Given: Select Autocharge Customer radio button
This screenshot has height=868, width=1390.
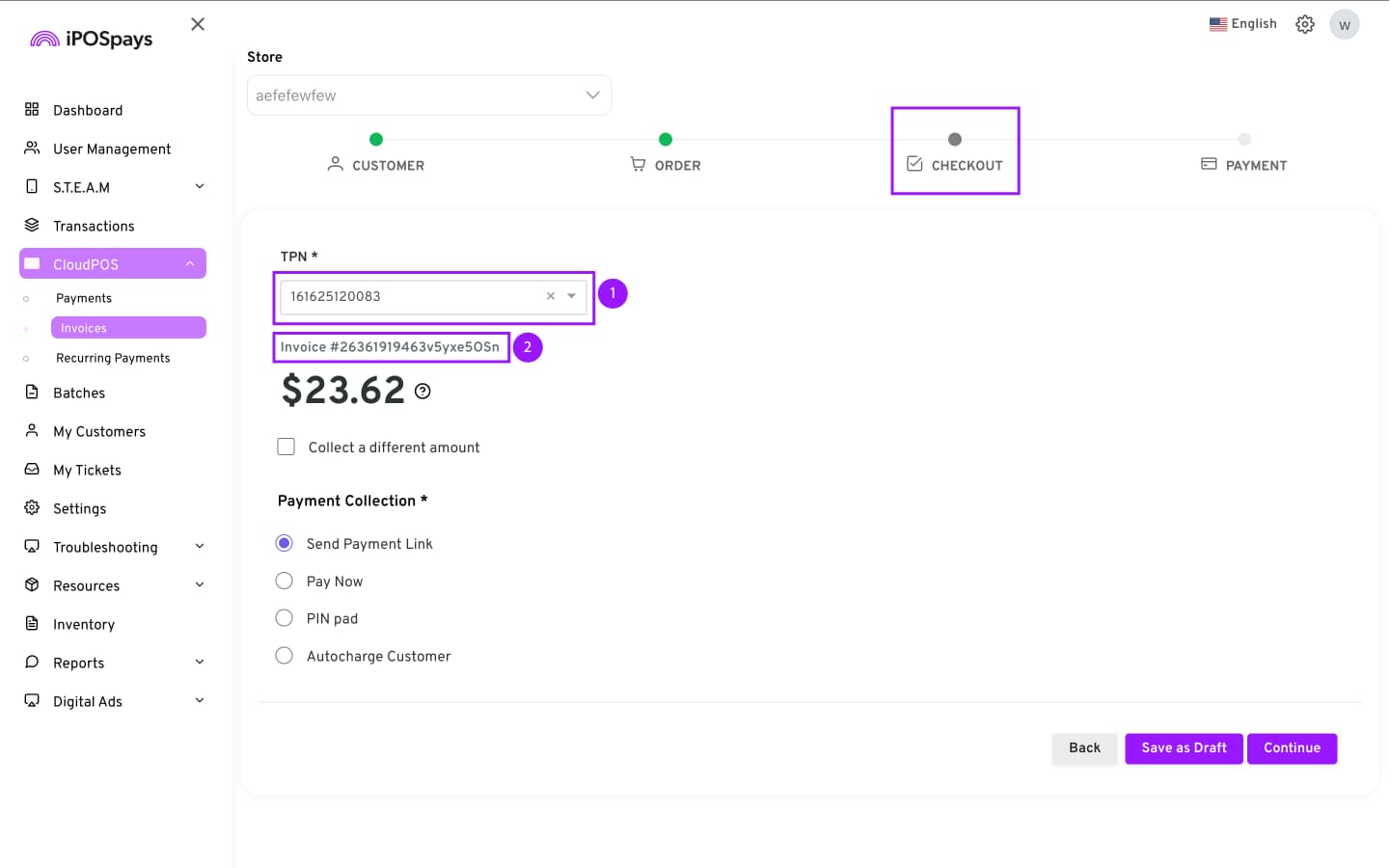Looking at the screenshot, I should point(285,656).
